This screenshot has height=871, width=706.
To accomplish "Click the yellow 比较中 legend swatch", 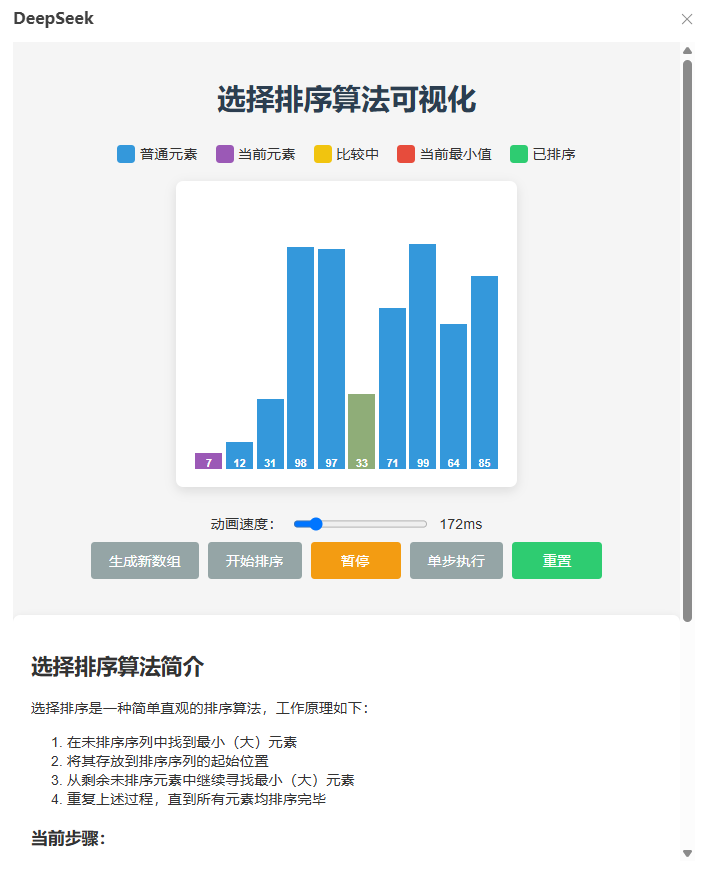I will tap(323, 154).
